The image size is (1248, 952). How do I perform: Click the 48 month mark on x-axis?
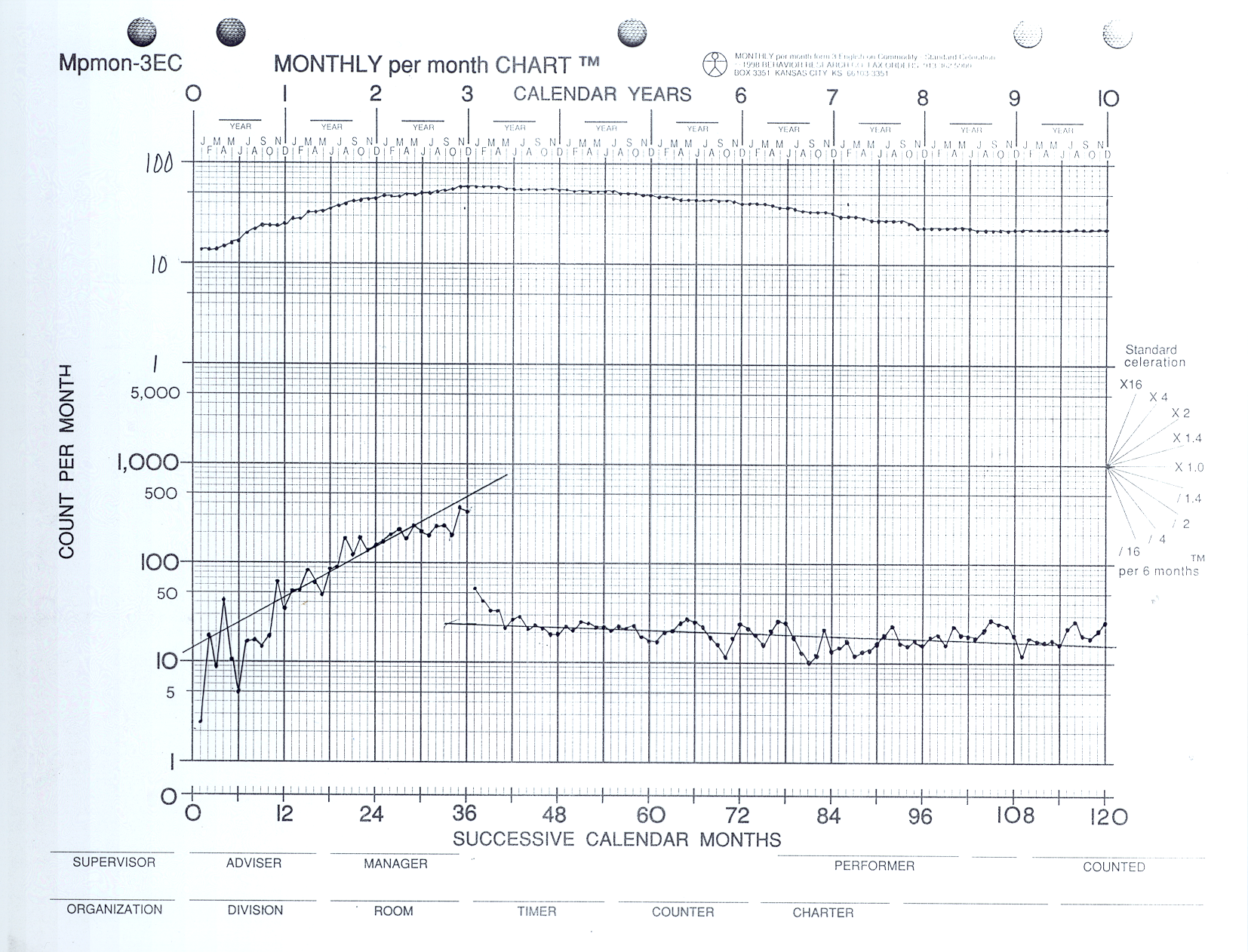(x=556, y=815)
